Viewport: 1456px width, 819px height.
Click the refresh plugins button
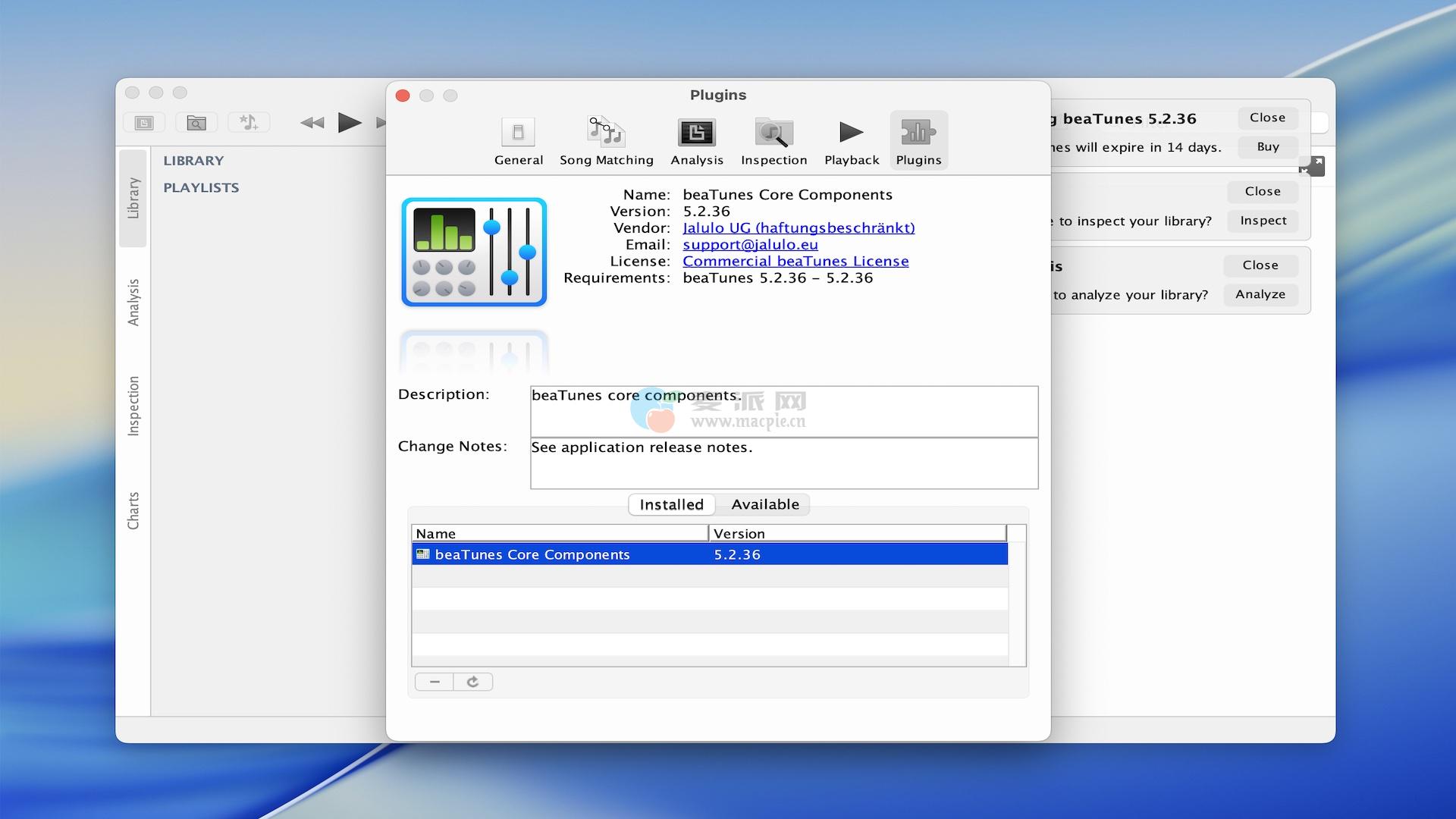coord(472,682)
